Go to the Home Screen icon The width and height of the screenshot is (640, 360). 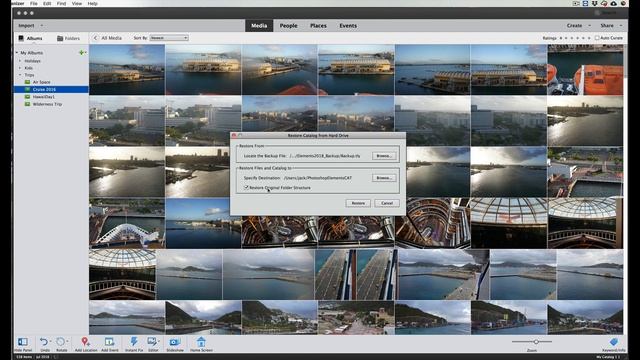[x=201, y=342]
